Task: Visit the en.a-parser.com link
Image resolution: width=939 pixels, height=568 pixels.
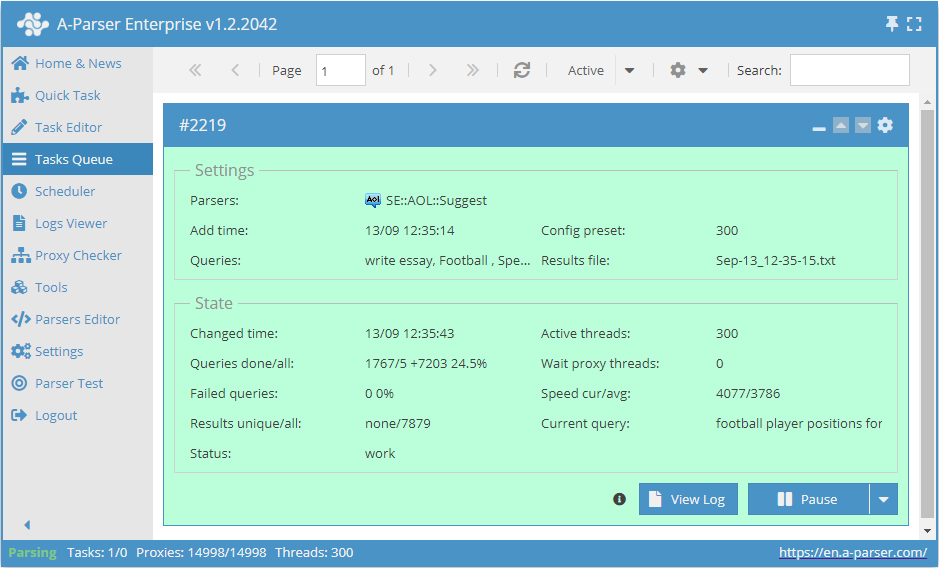Action: [852, 552]
